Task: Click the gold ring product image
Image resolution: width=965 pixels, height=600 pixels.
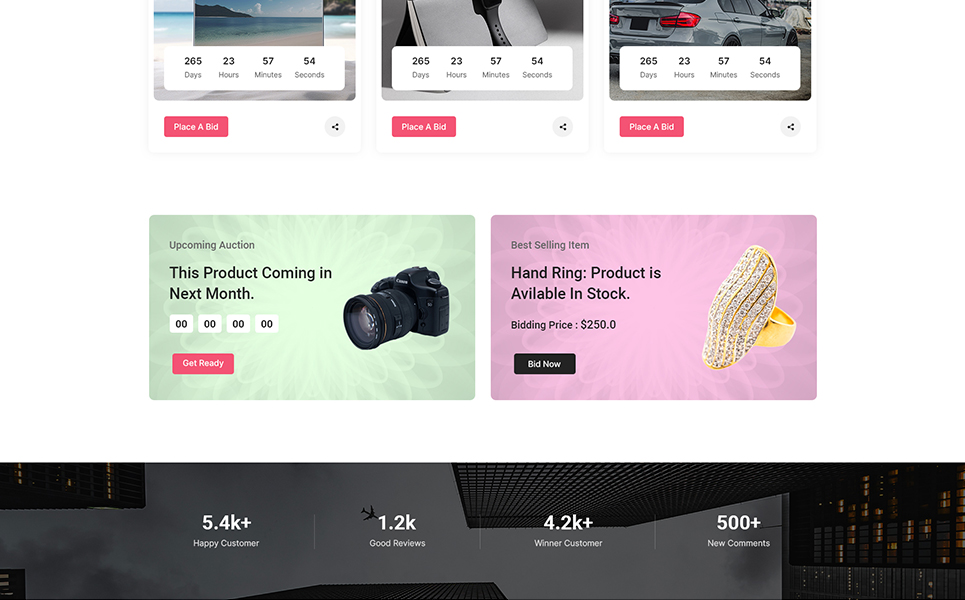Action: (749, 308)
